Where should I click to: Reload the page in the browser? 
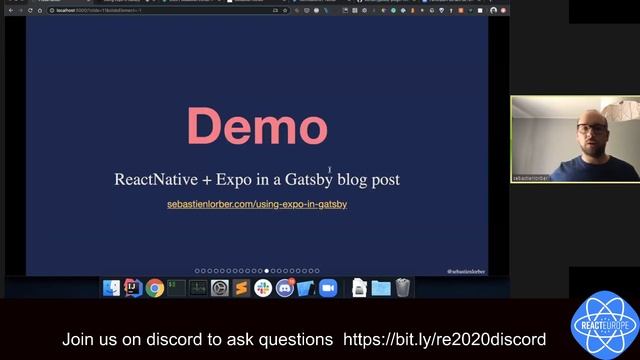[x=30, y=10]
